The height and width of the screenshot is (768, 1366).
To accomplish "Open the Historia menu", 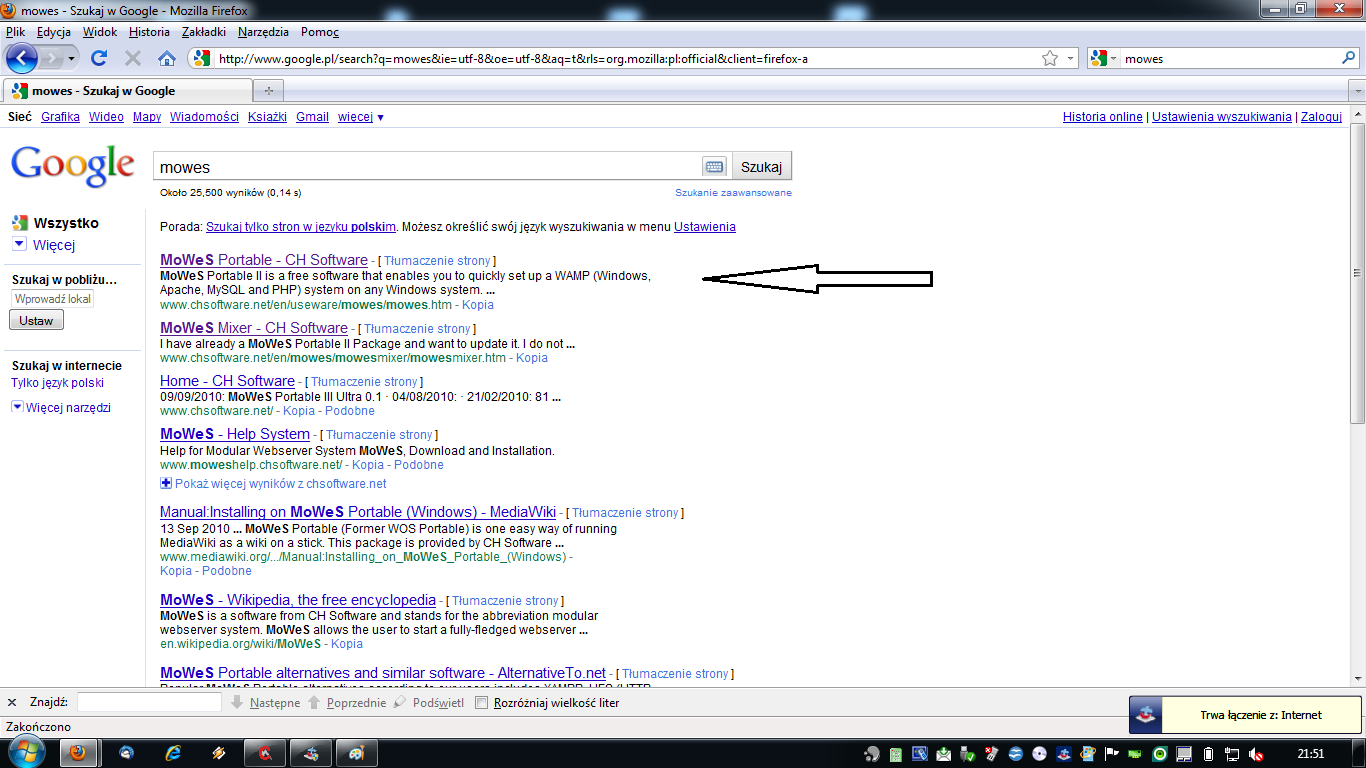I will [150, 32].
